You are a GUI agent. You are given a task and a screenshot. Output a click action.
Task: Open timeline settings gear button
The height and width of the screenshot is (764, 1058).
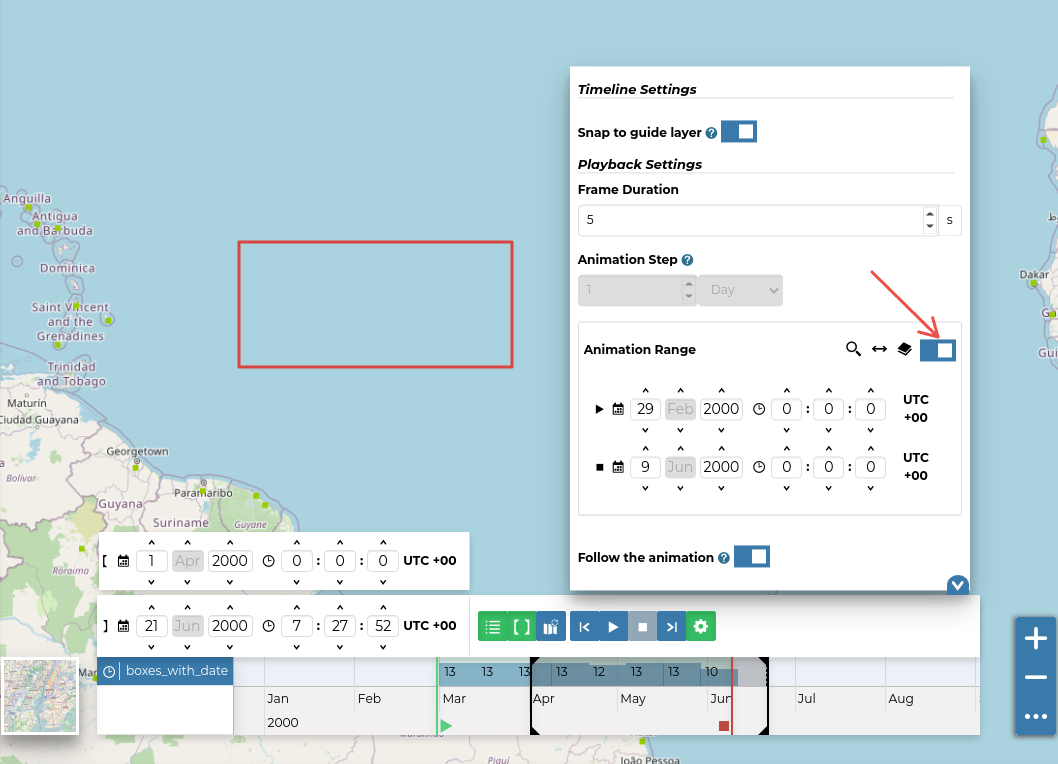point(701,627)
